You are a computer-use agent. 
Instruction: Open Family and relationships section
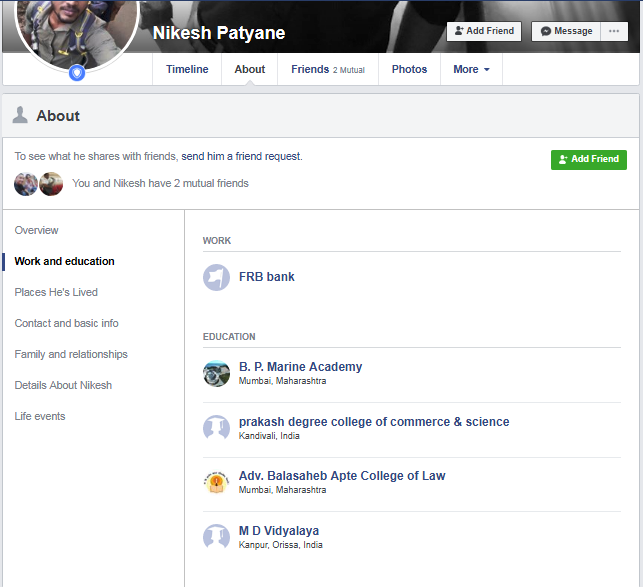(x=71, y=354)
